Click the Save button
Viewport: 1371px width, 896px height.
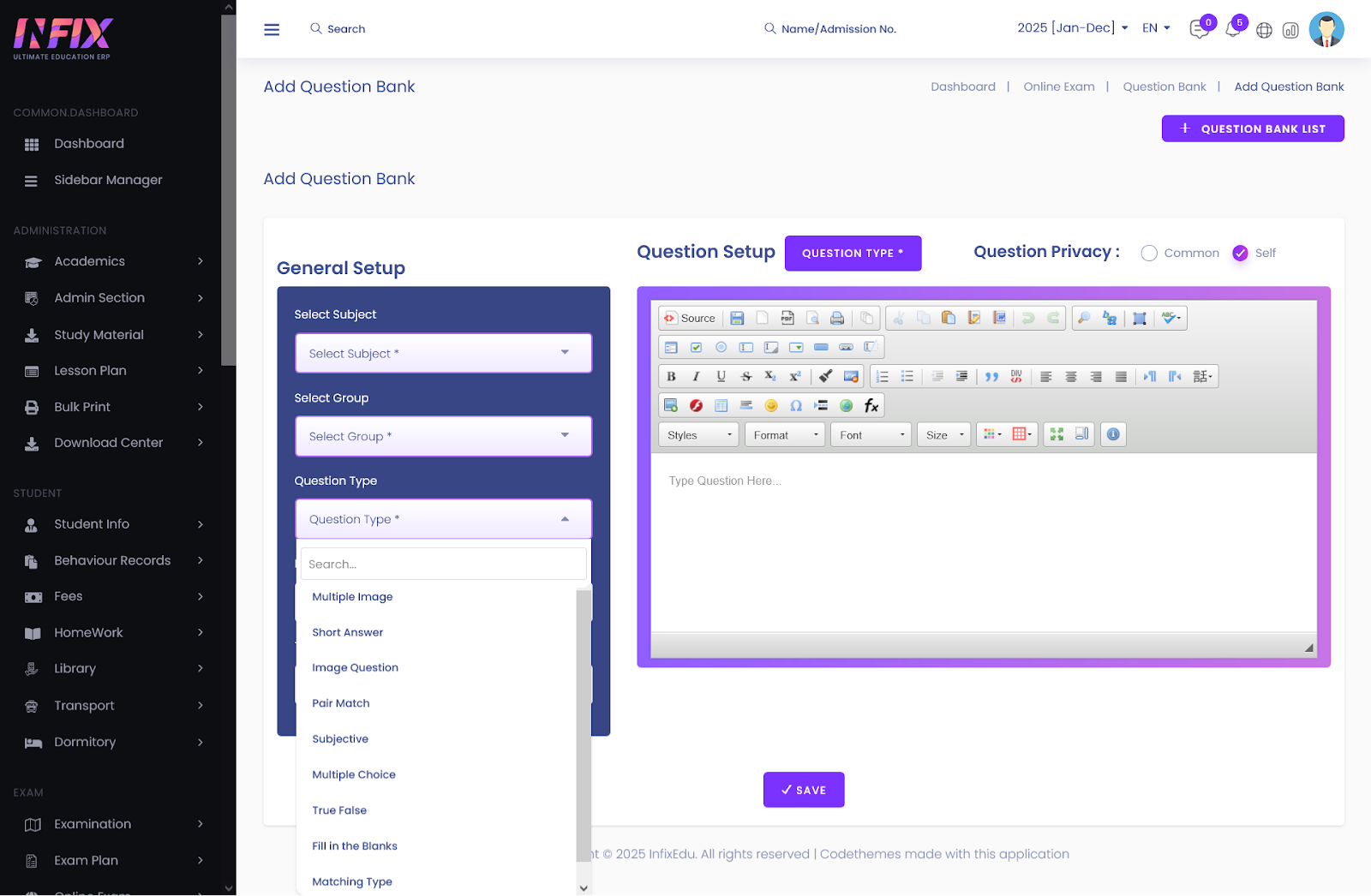tap(803, 791)
